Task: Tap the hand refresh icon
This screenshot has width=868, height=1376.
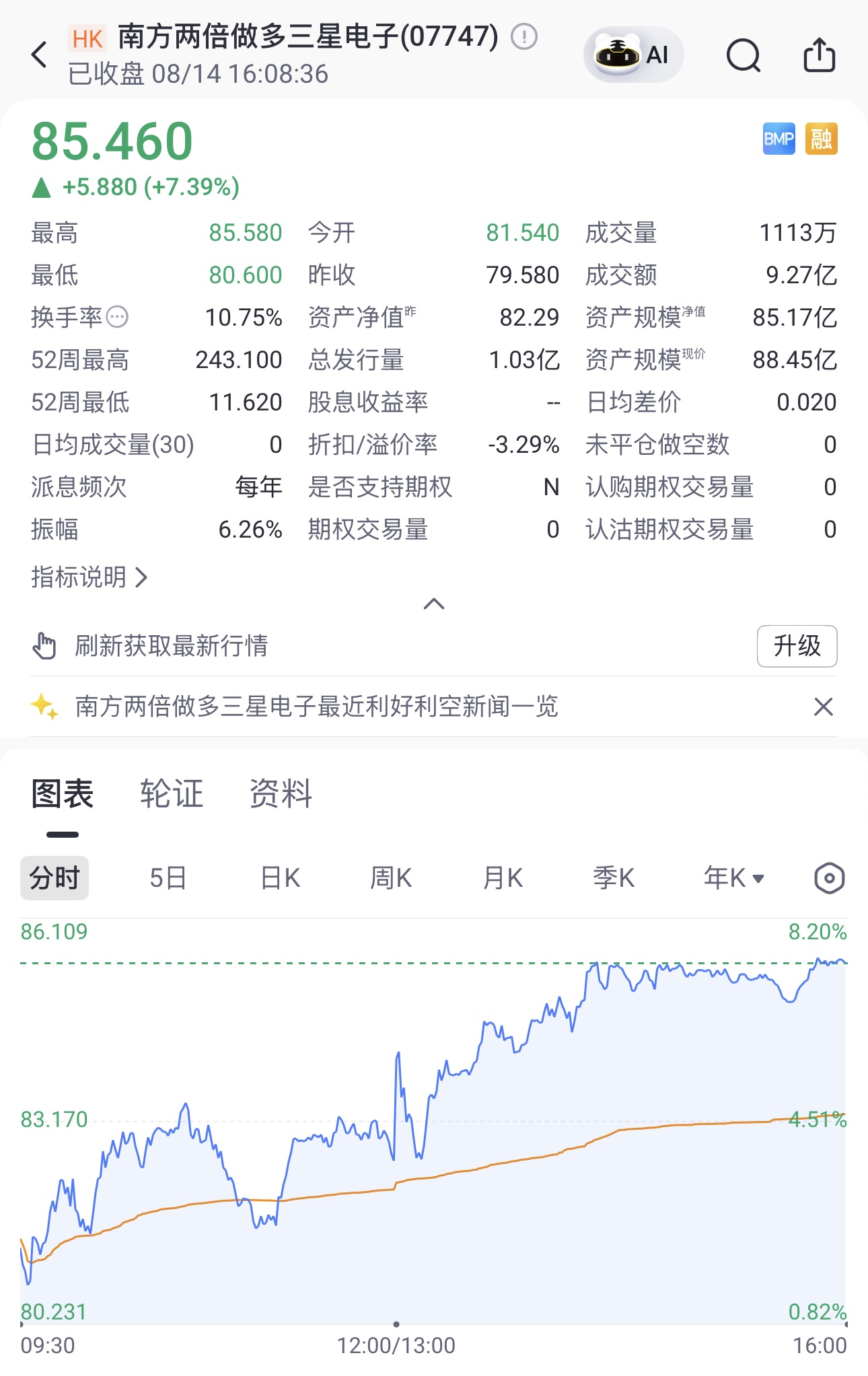Action: [44, 646]
